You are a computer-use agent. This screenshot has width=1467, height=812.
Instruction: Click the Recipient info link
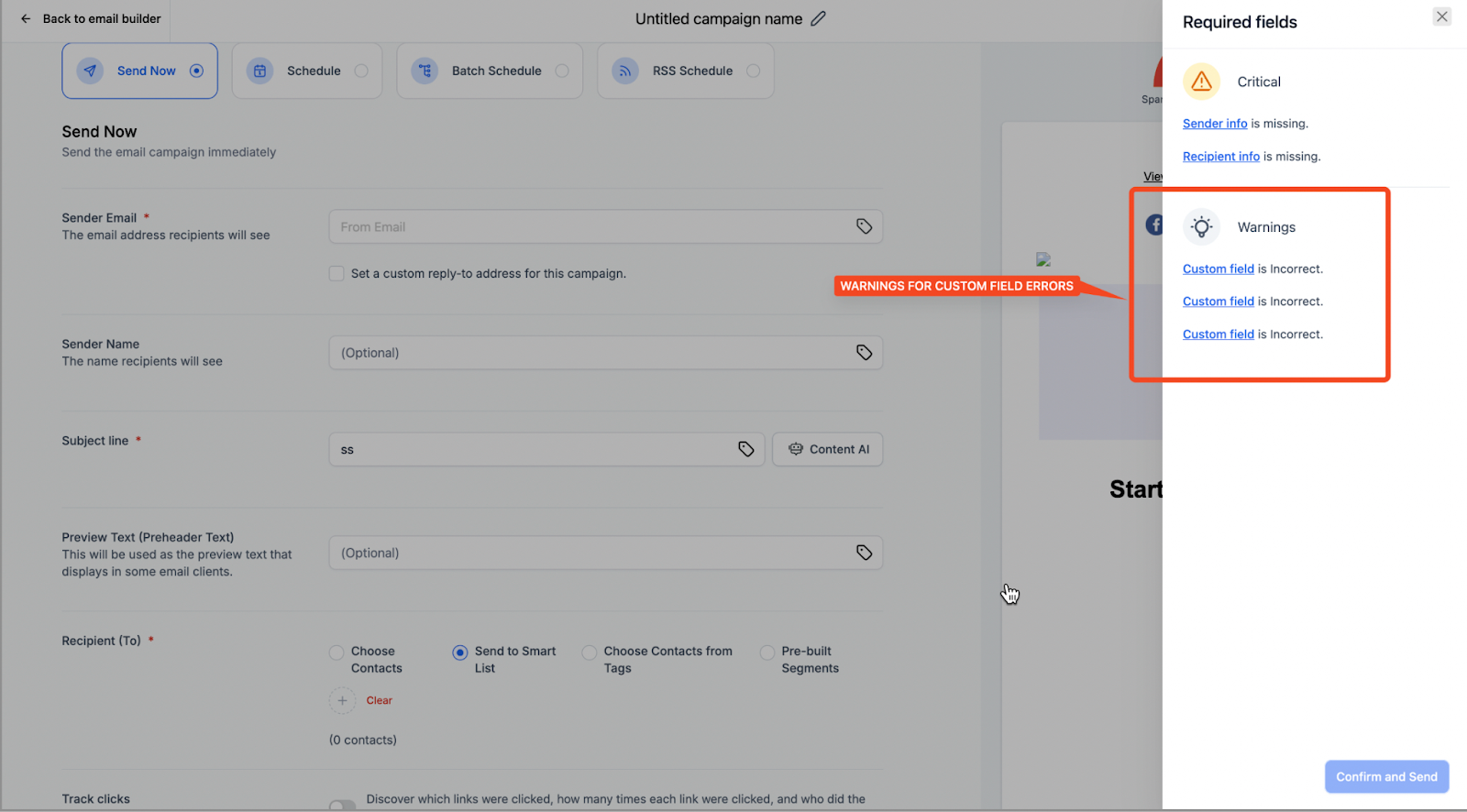(1220, 157)
